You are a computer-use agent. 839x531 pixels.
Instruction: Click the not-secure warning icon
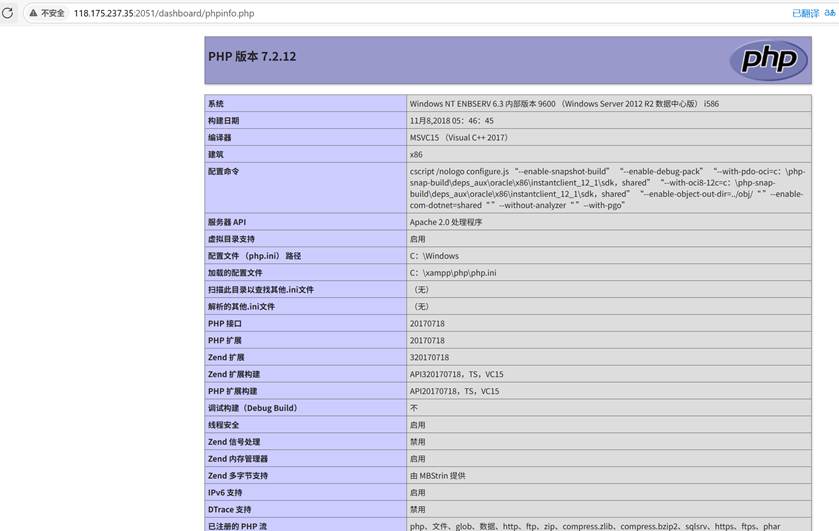pyautogui.click(x=33, y=13)
